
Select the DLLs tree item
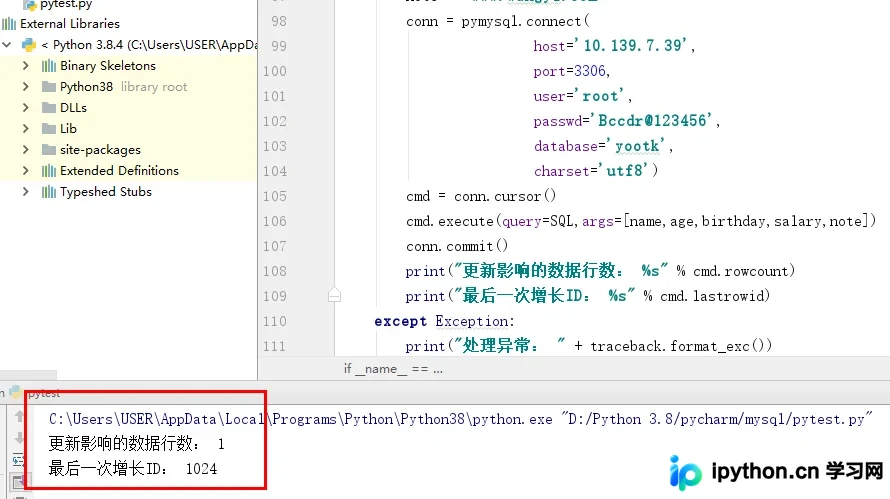coord(73,108)
